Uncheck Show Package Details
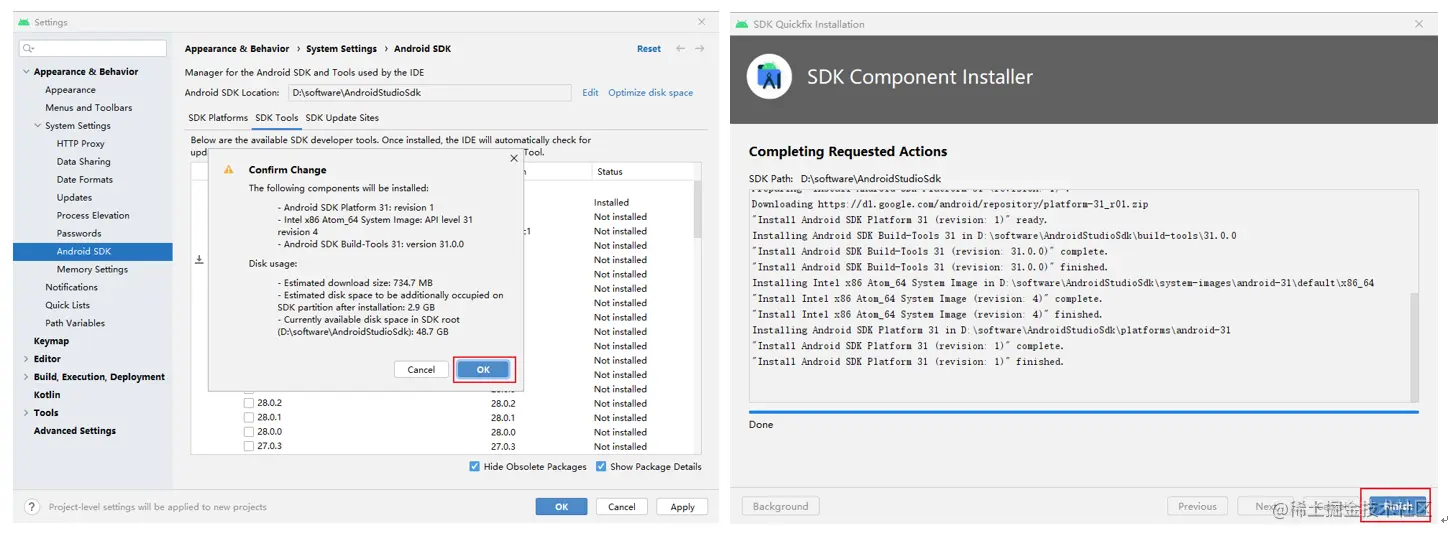Viewport: 1450px width, 537px height. point(601,466)
